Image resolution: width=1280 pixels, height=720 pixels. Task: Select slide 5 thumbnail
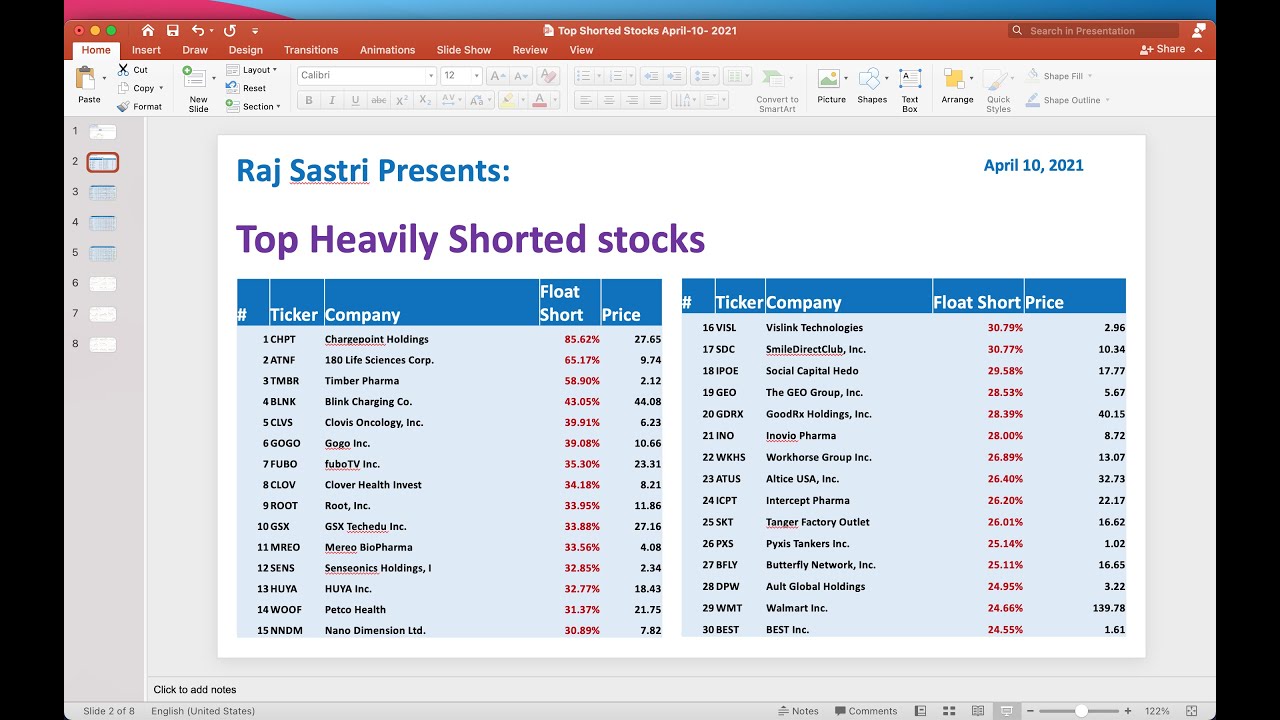click(103, 253)
